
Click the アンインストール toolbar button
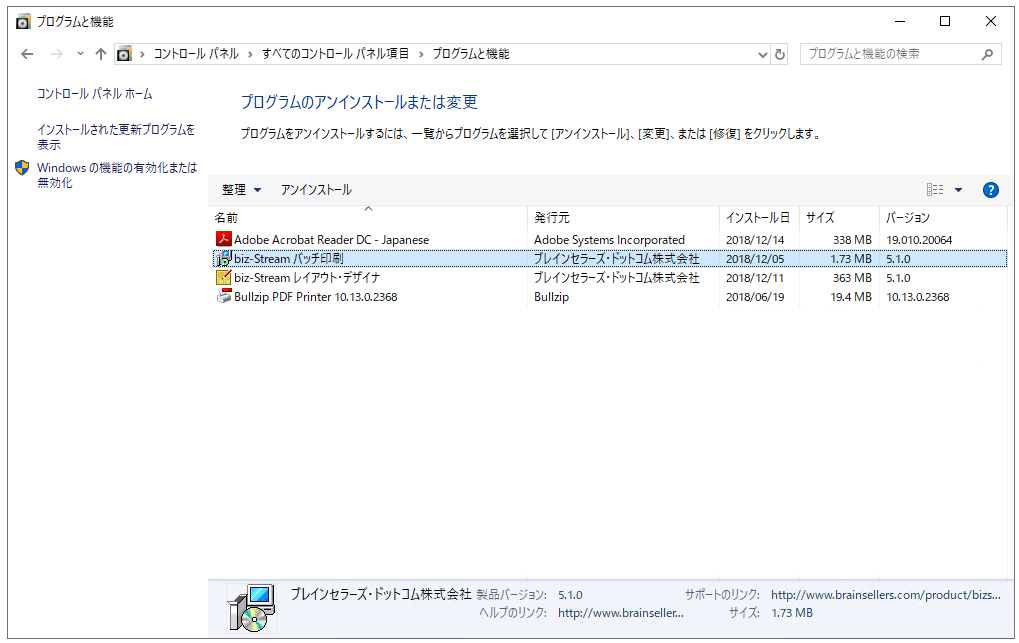(316, 190)
